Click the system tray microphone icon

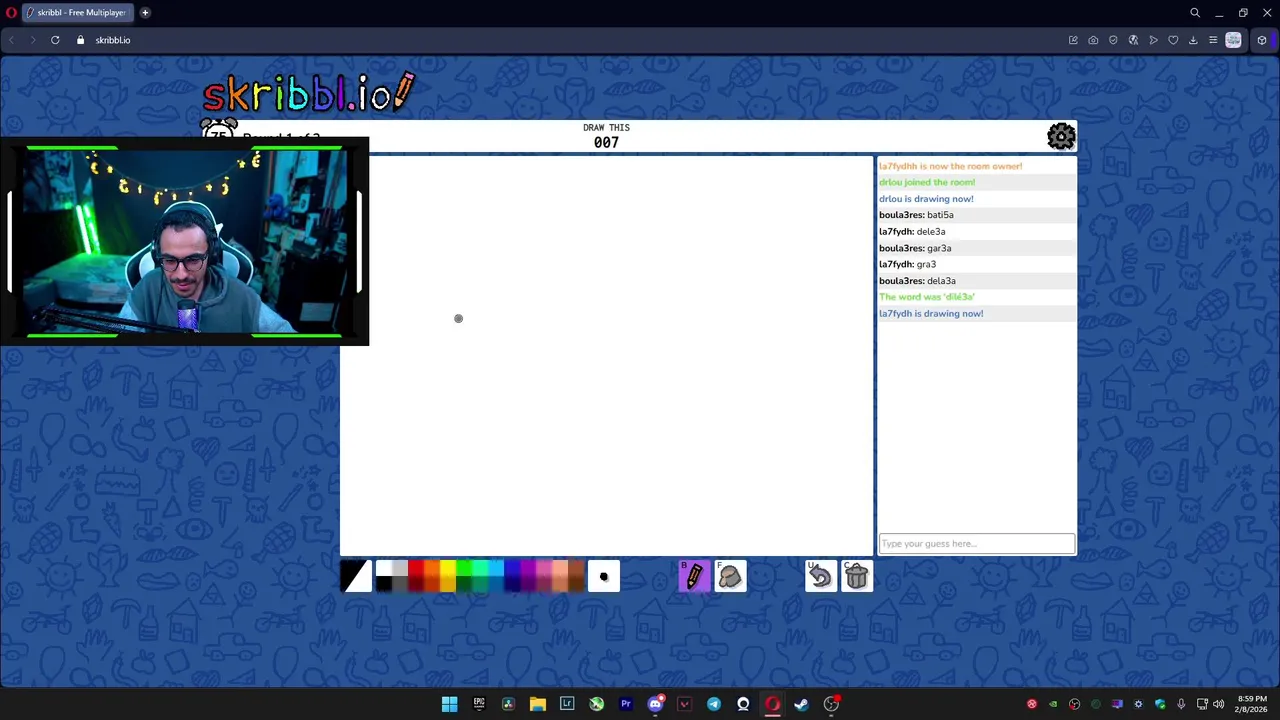[1181, 704]
